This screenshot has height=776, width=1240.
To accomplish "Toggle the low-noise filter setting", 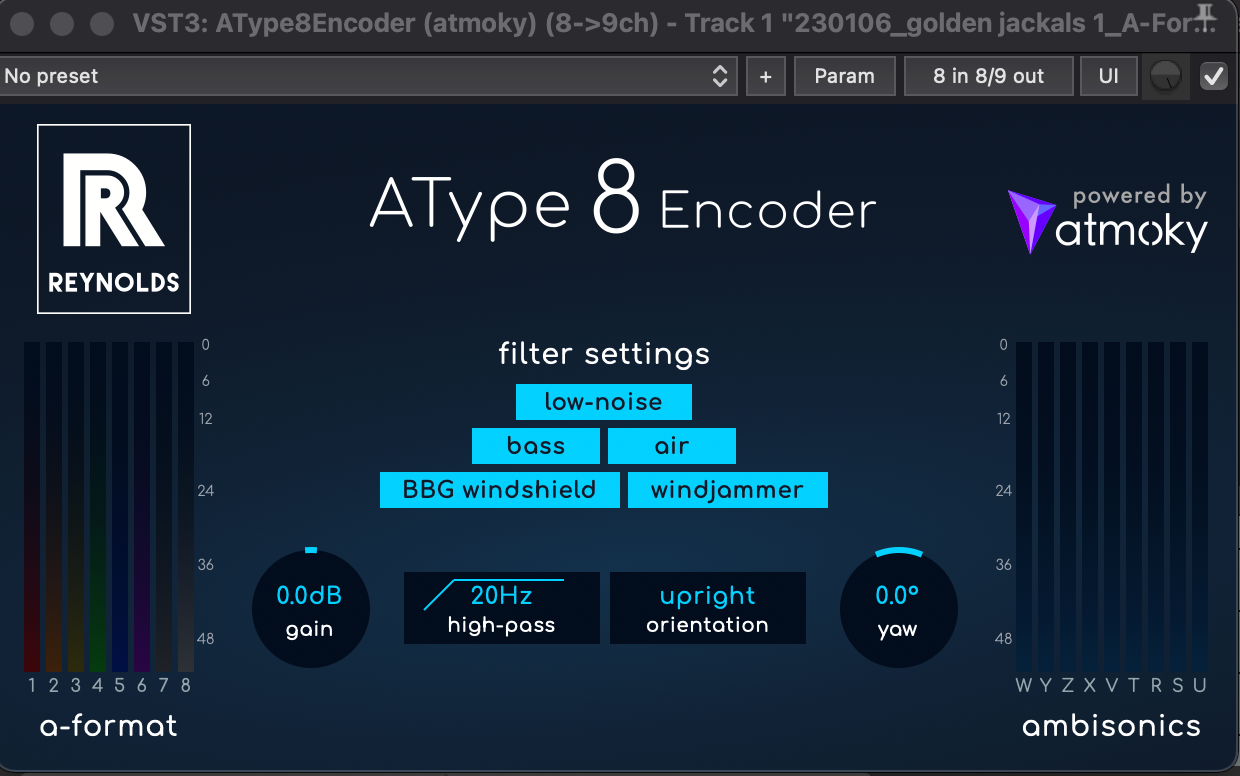I will click(x=603, y=402).
